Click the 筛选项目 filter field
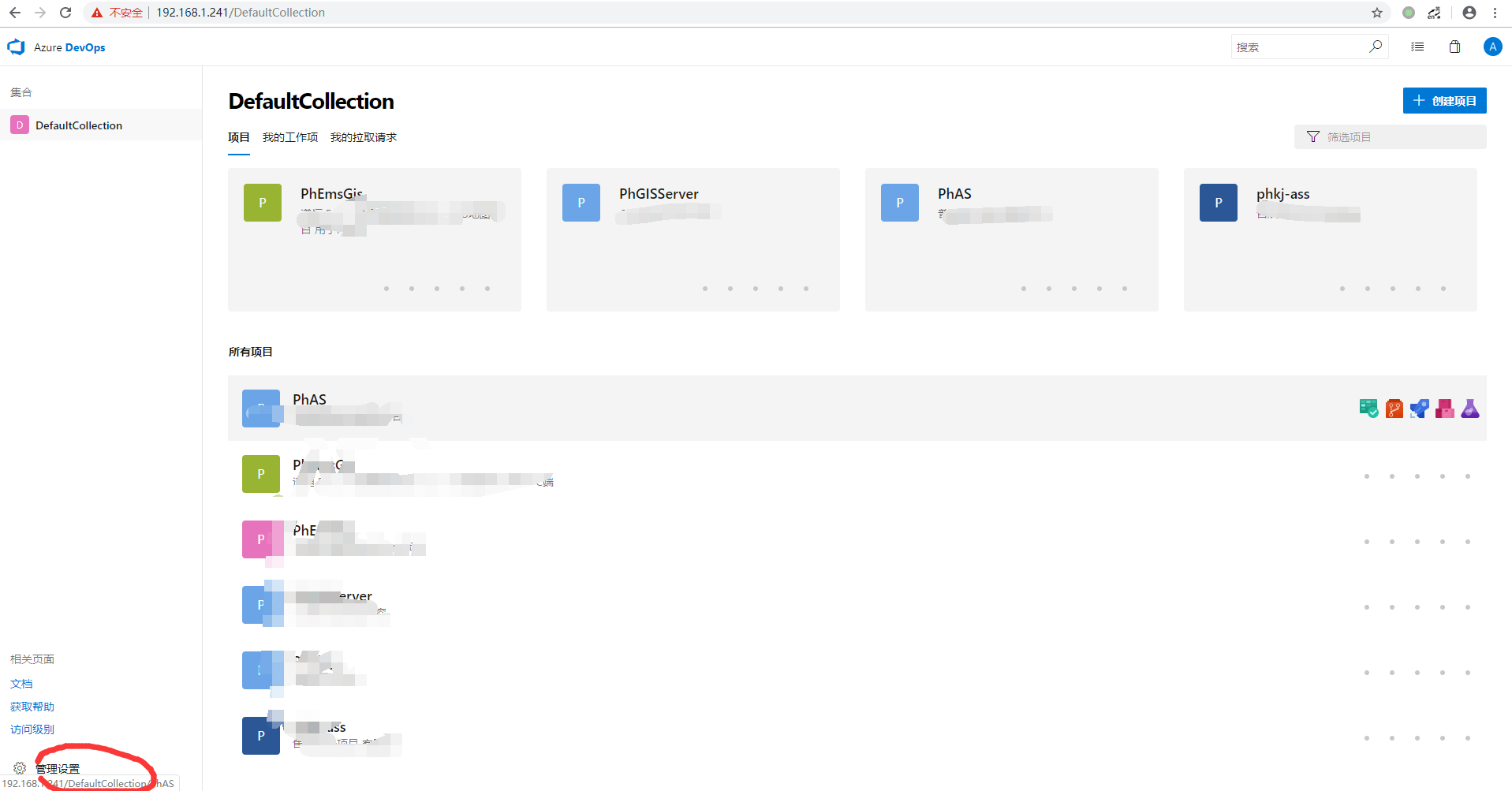The width and height of the screenshot is (1512, 791). (1390, 137)
